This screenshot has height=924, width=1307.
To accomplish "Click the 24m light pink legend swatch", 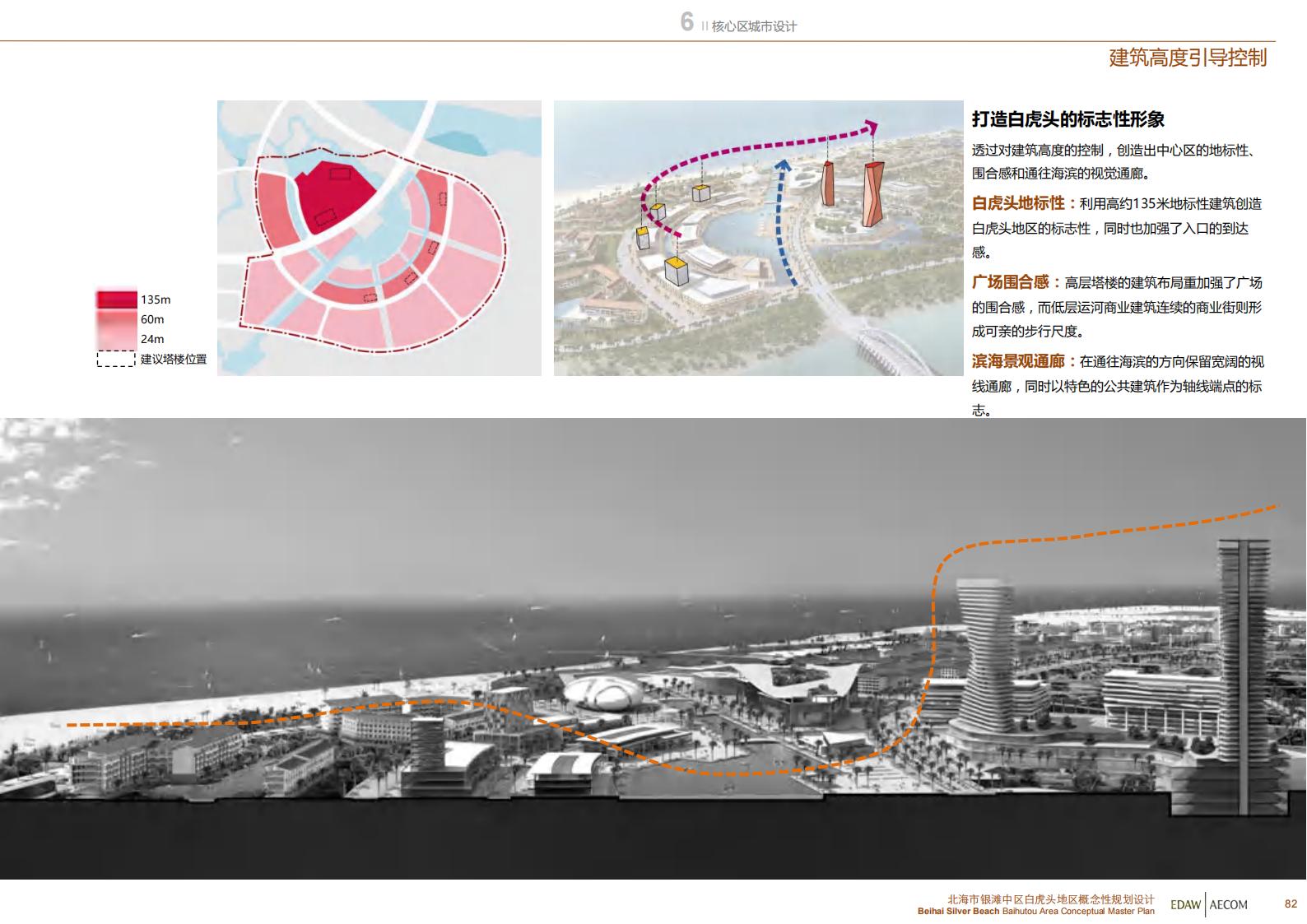I will click(x=117, y=339).
